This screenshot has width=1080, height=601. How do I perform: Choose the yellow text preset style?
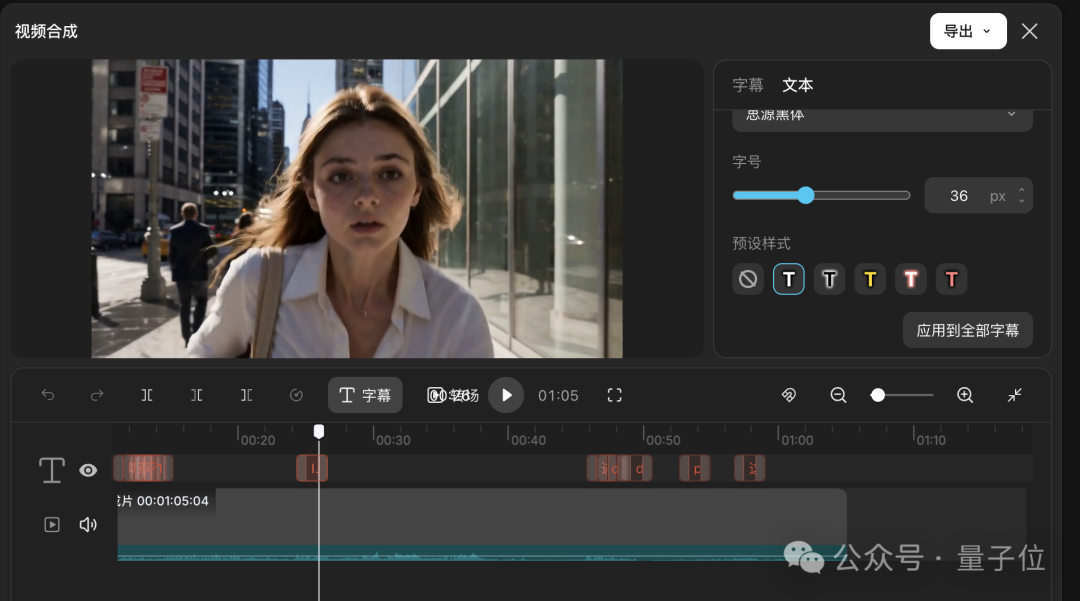coord(870,280)
